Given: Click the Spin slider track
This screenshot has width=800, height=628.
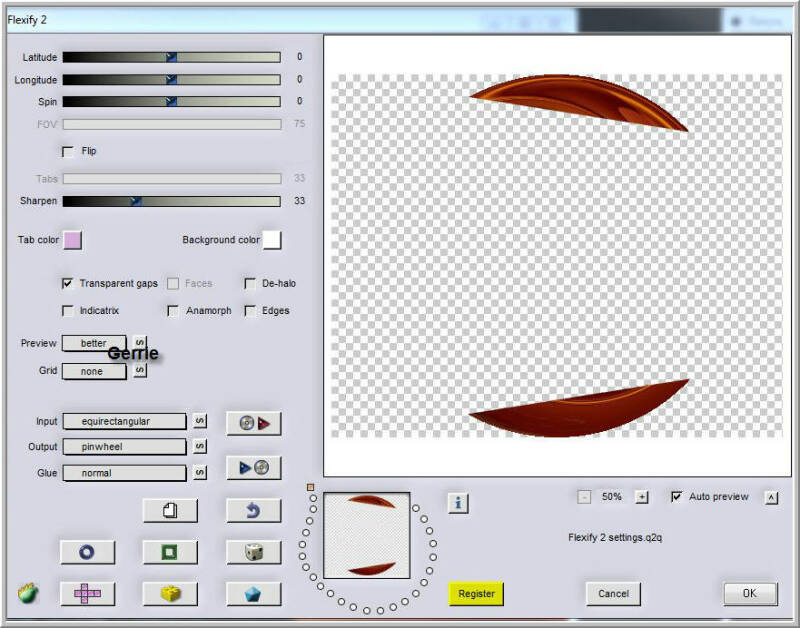Looking at the screenshot, I should coord(171,102).
